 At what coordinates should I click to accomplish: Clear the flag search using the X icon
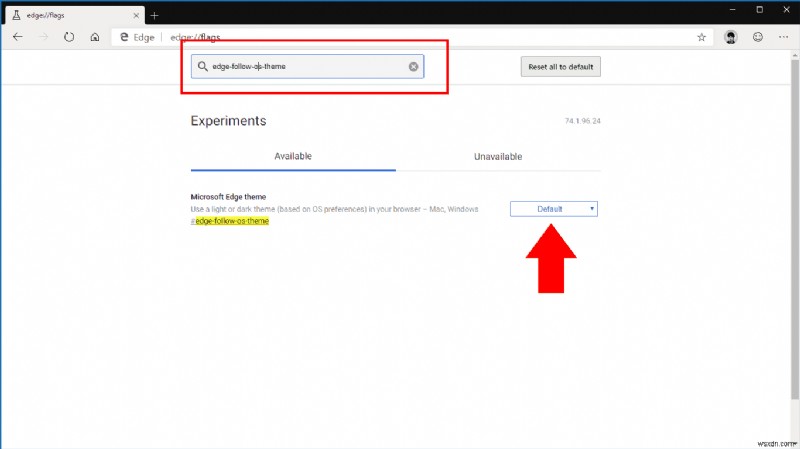(x=413, y=66)
